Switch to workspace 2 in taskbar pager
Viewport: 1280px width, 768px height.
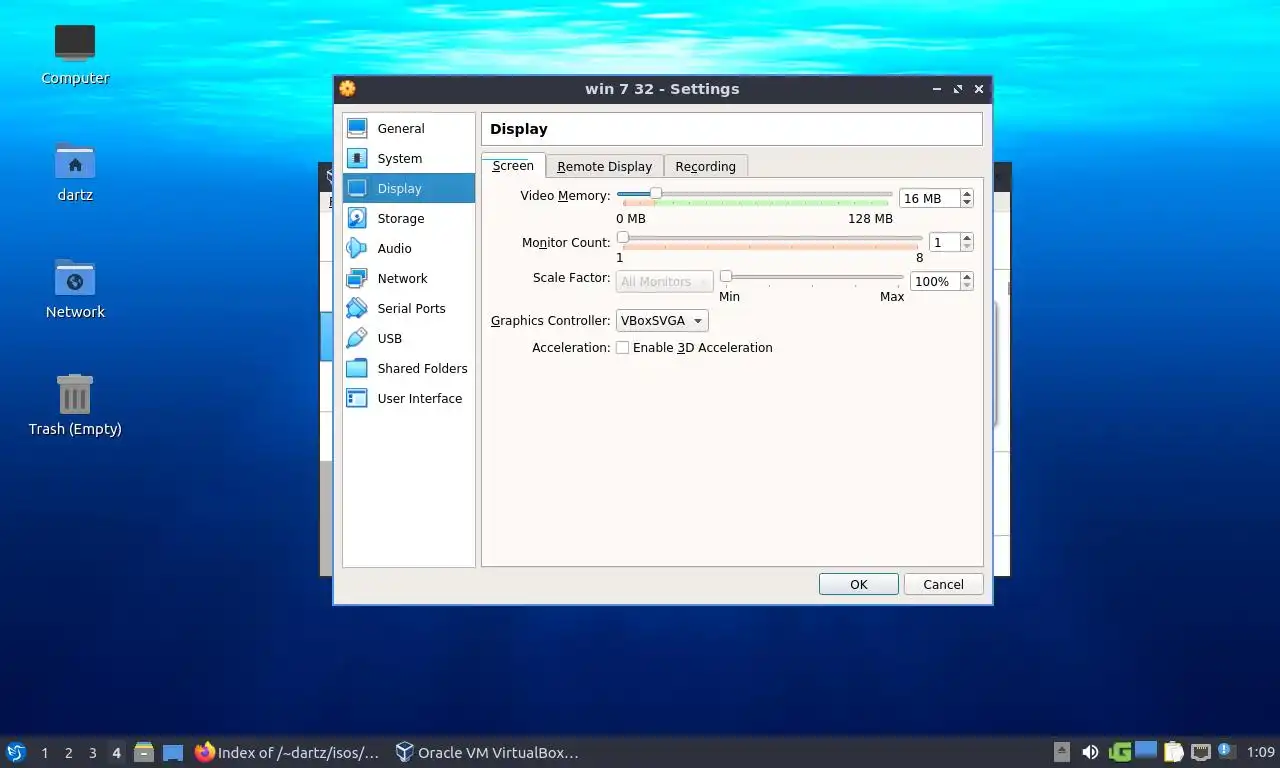tap(68, 753)
